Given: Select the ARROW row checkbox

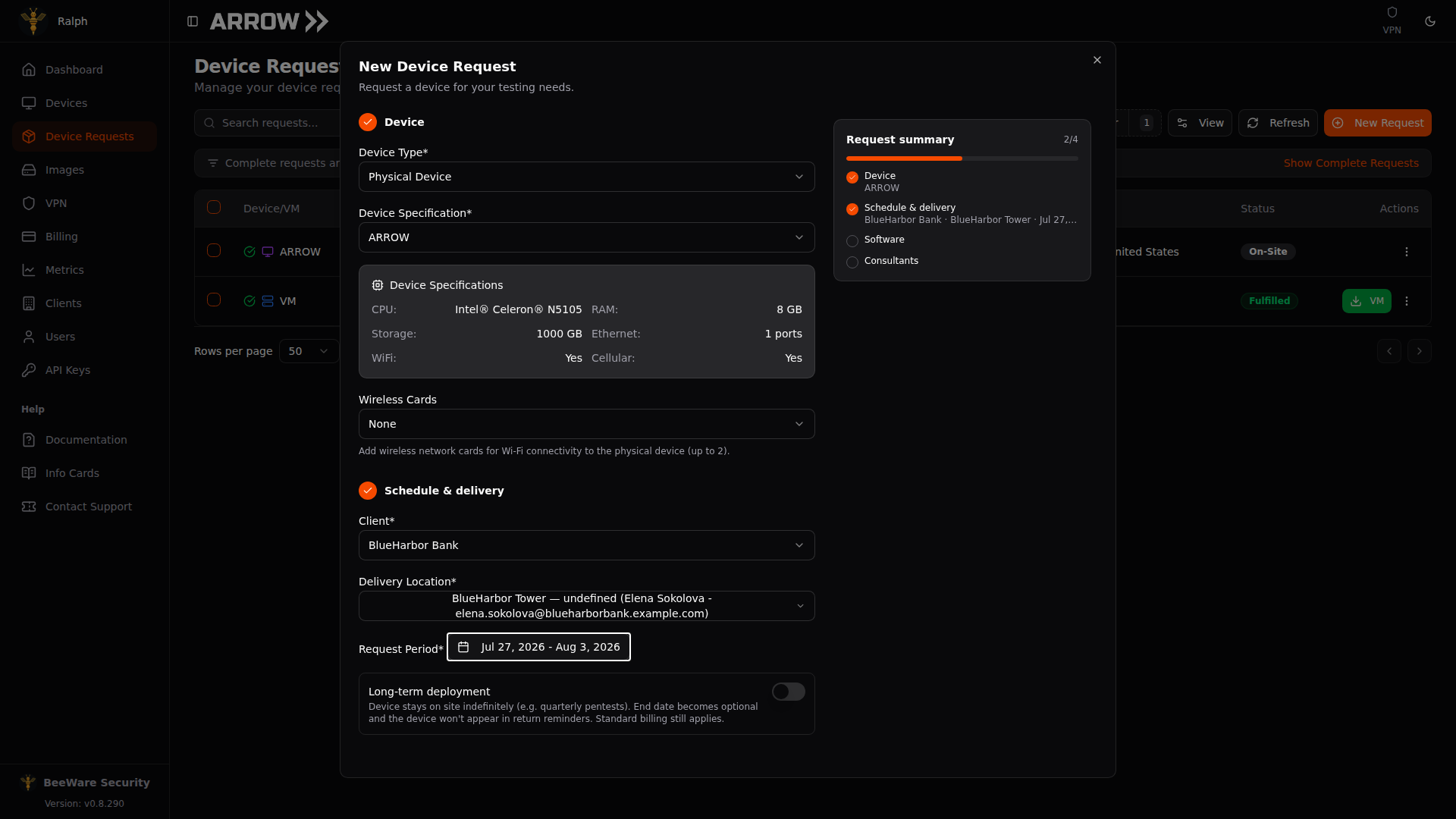Looking at the screenshot, I should point(214,251).
